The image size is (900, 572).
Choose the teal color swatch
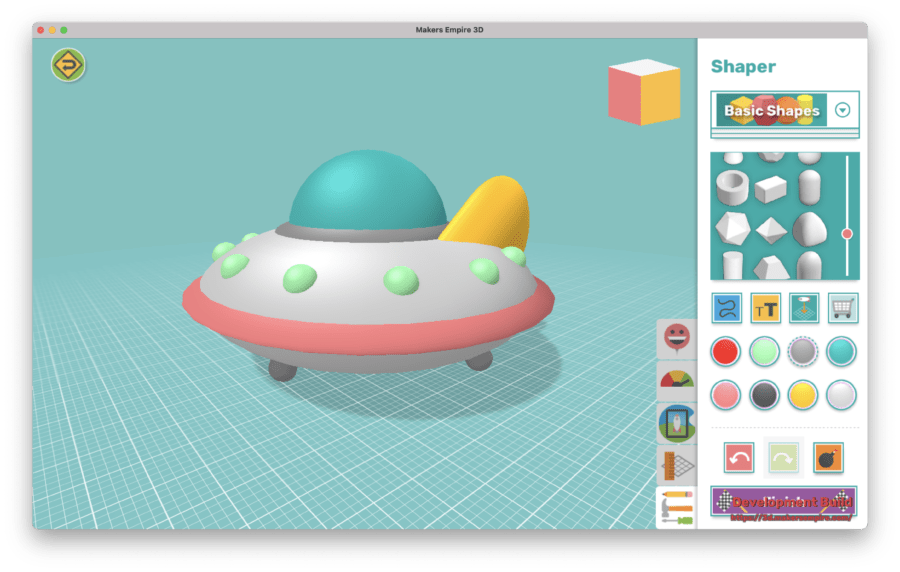click(x=841, y=352)
